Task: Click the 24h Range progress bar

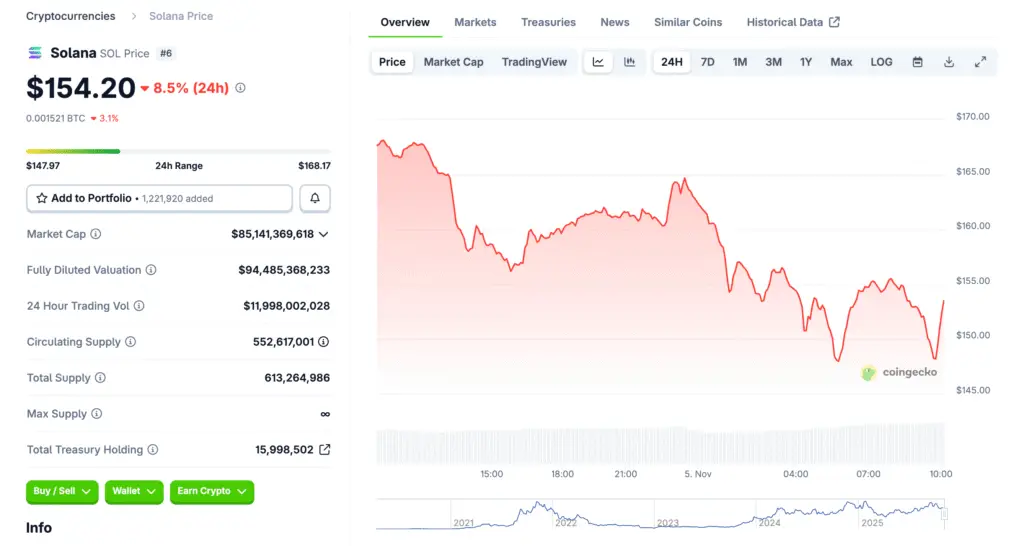Action: click(x=178, y=151)
